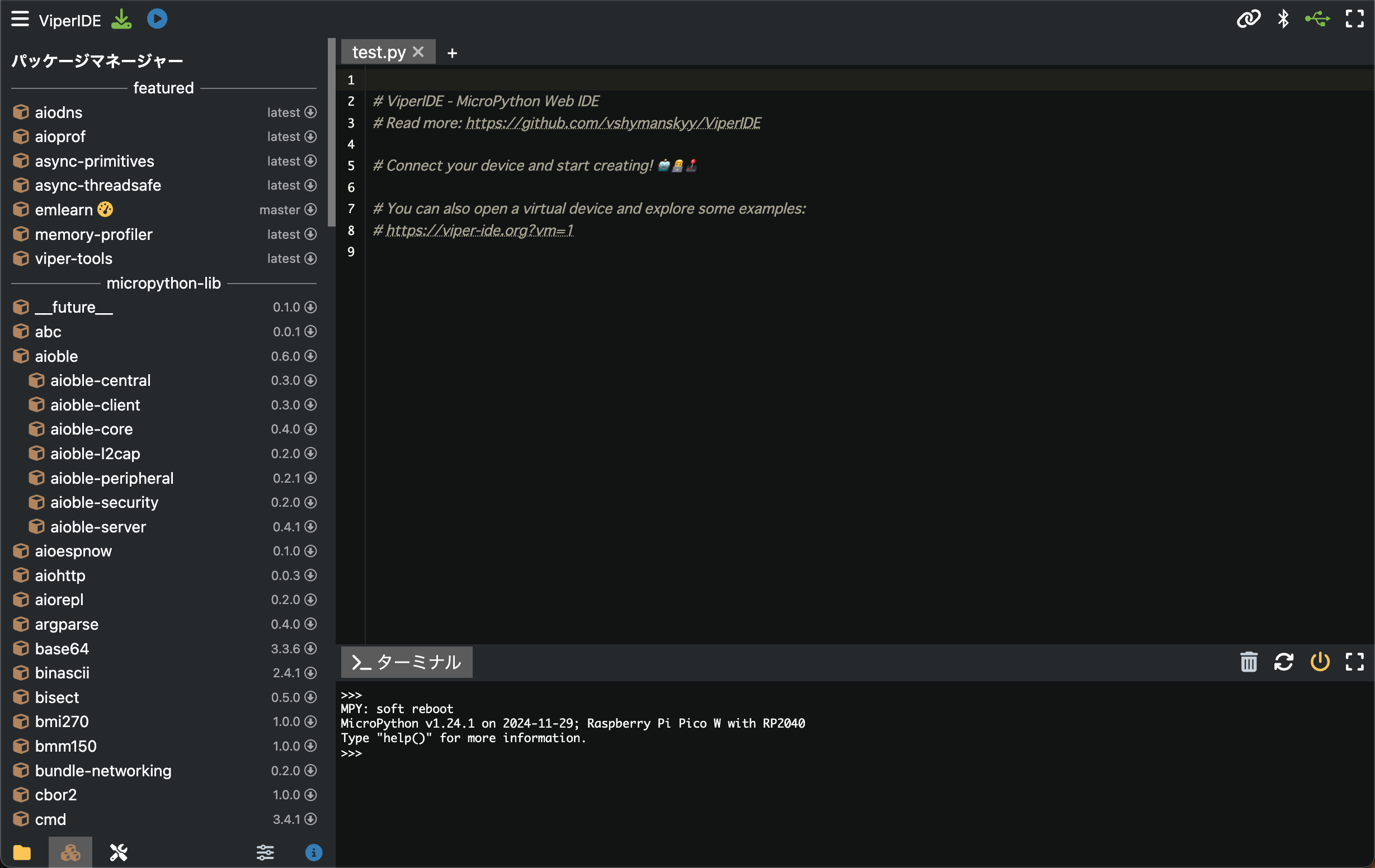Image resolution: width=1375 pixels, height=868 pixels.
Task: Toggle the terminal fullscreen icon
Action: coord(1354,662)
